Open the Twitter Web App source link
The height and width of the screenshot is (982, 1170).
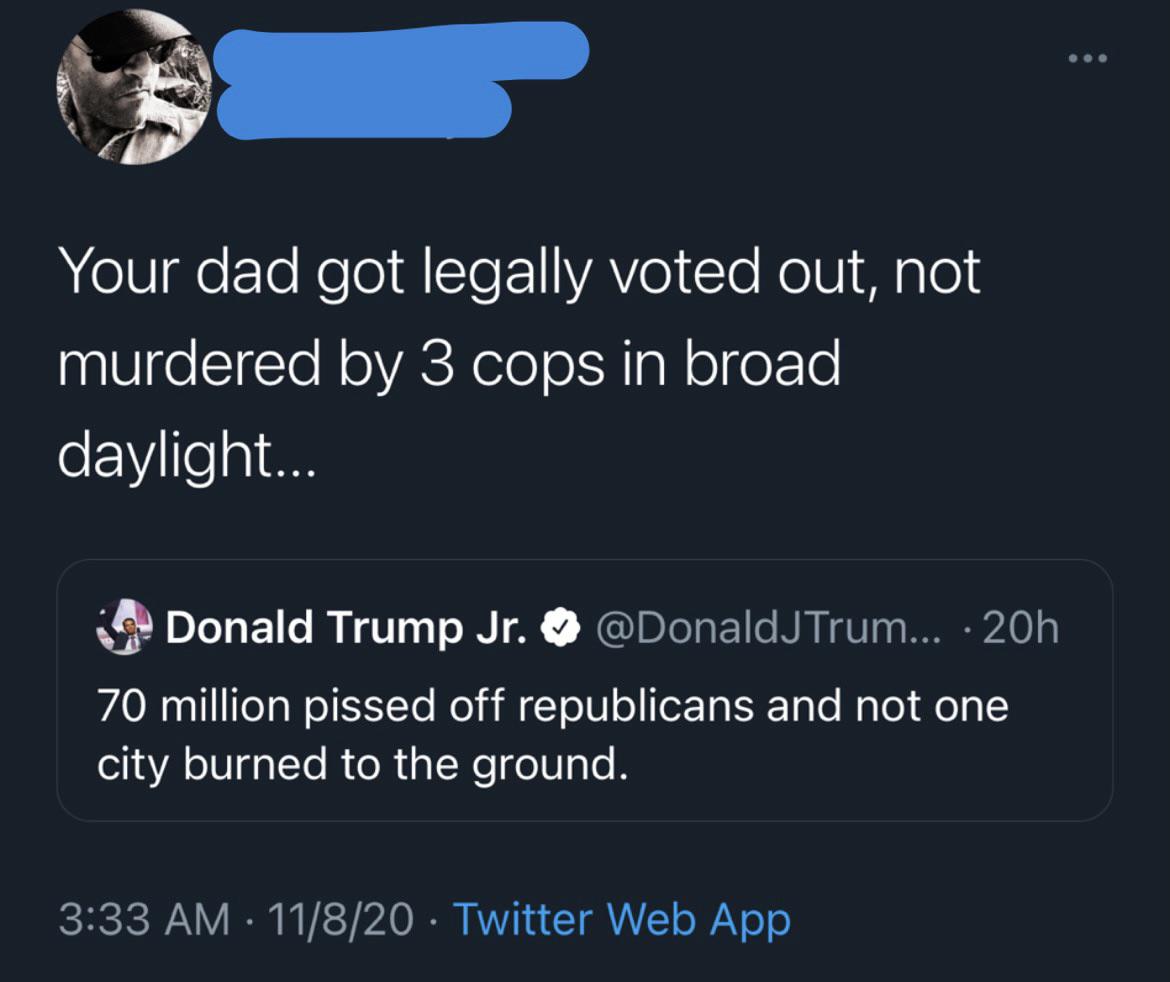pyautogui.click(x=621, y=919)
